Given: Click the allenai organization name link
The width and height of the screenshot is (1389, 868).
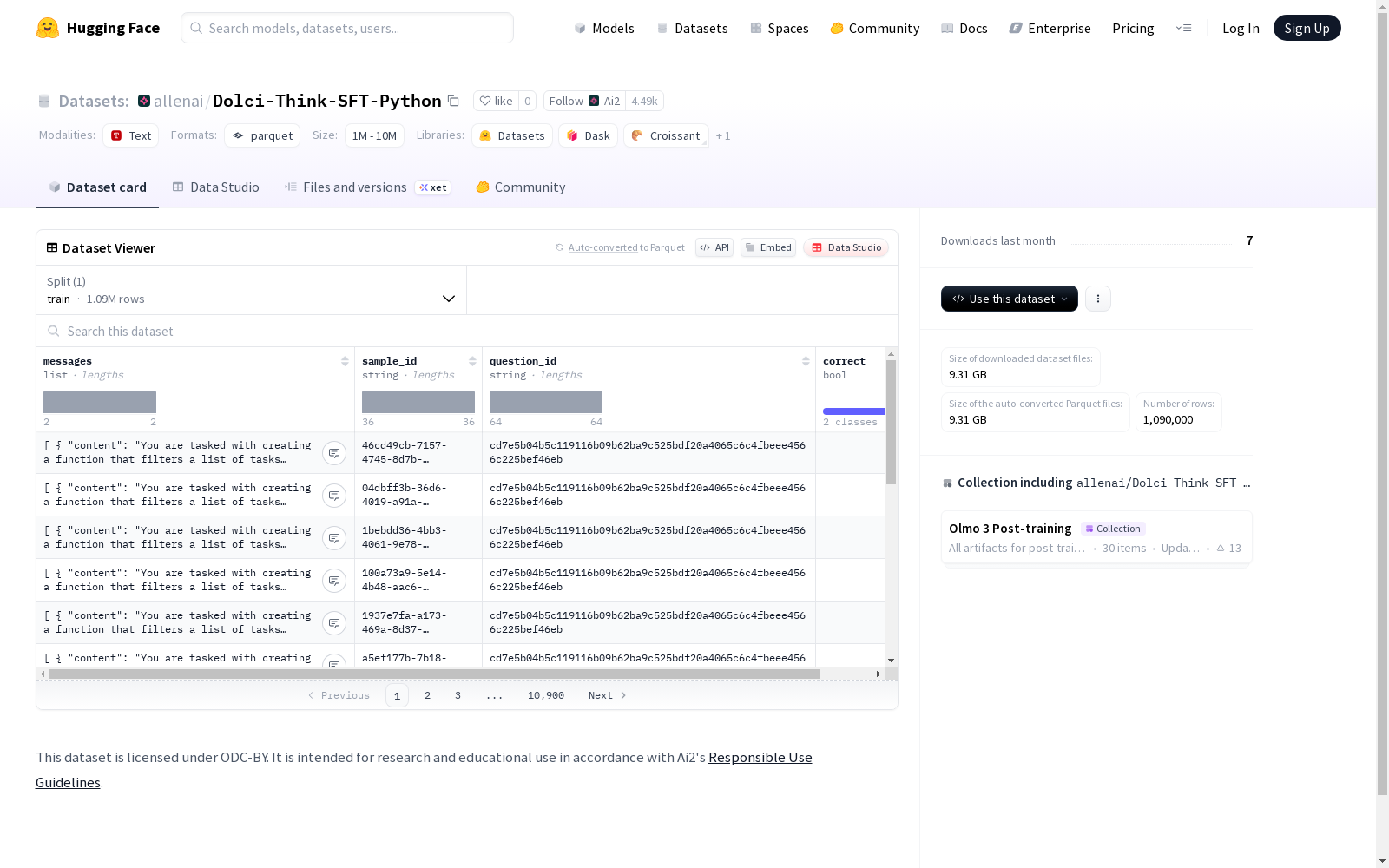Looking at the screenshot, I should point(179,101).
